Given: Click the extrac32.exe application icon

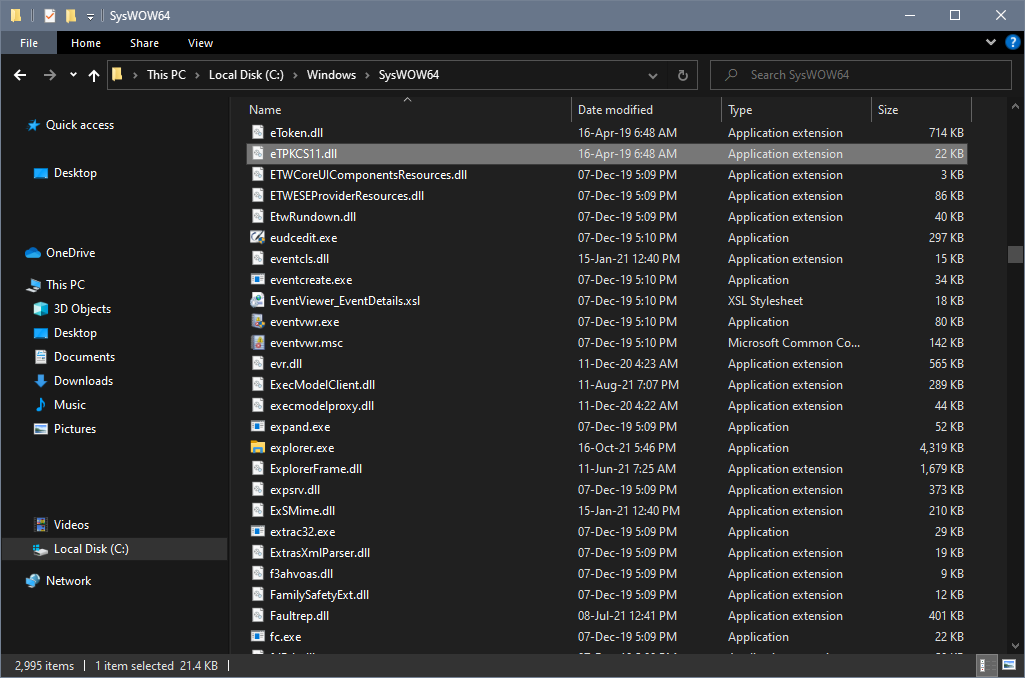Looking at the screenshot, I should 258,532.
